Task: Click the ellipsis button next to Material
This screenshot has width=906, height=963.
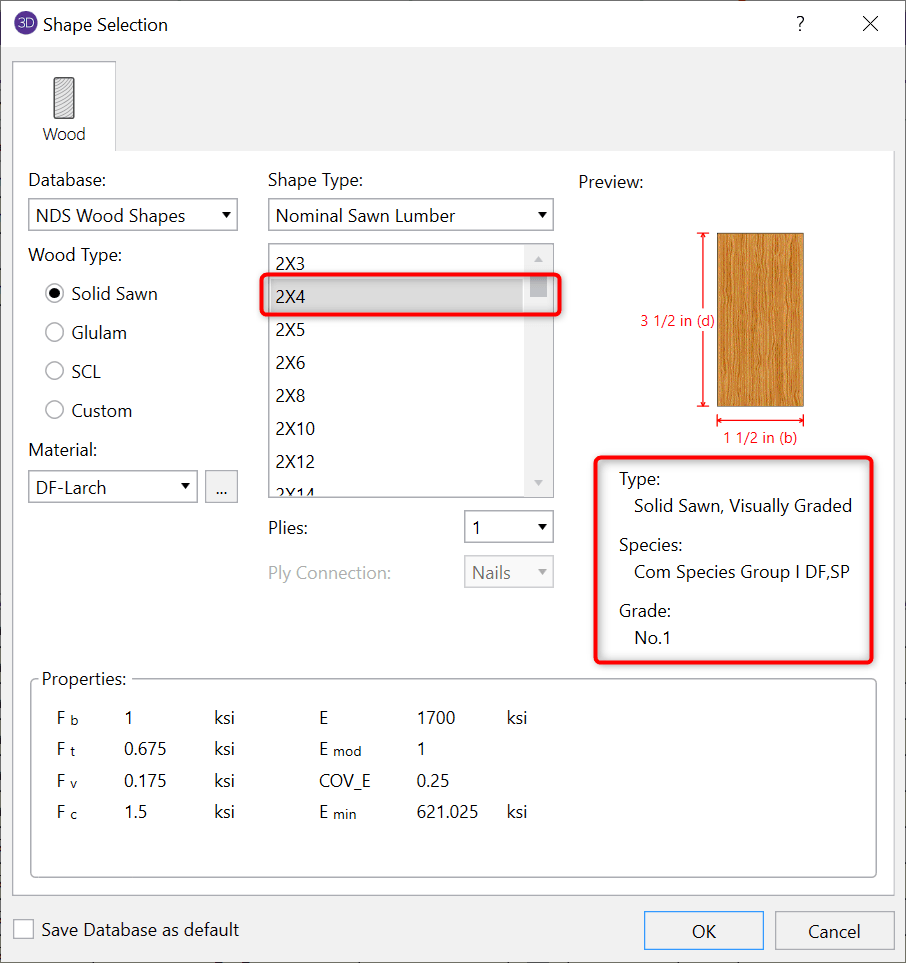Action: point(221,488)
